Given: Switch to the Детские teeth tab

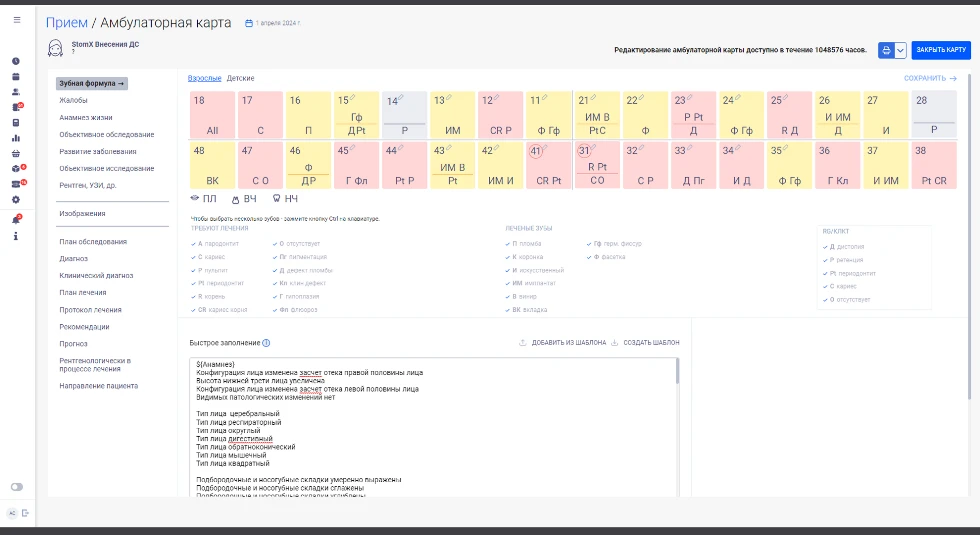Looking at the screenshot, I should click(240, 78).
